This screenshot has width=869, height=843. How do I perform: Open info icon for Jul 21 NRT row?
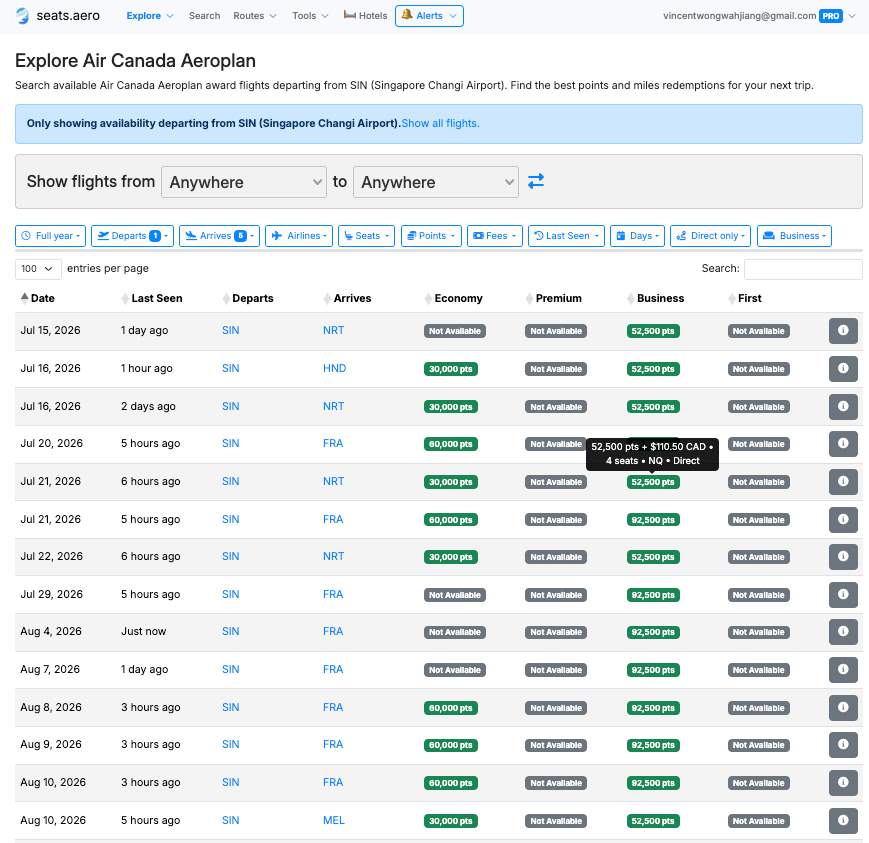pyautogui.click(x=843, y=482)
